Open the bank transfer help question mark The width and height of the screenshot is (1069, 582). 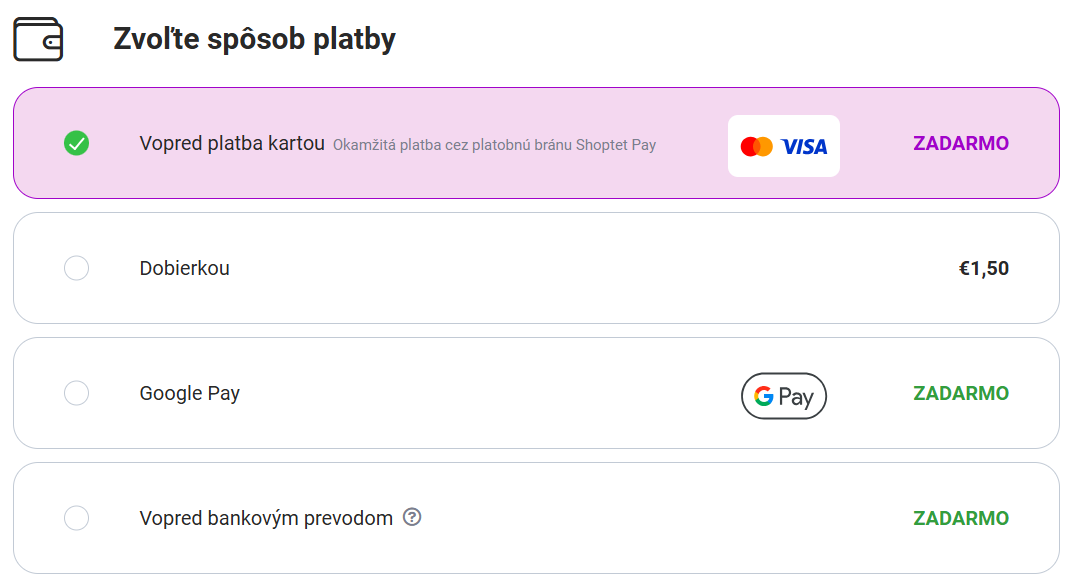pos(412,517)
